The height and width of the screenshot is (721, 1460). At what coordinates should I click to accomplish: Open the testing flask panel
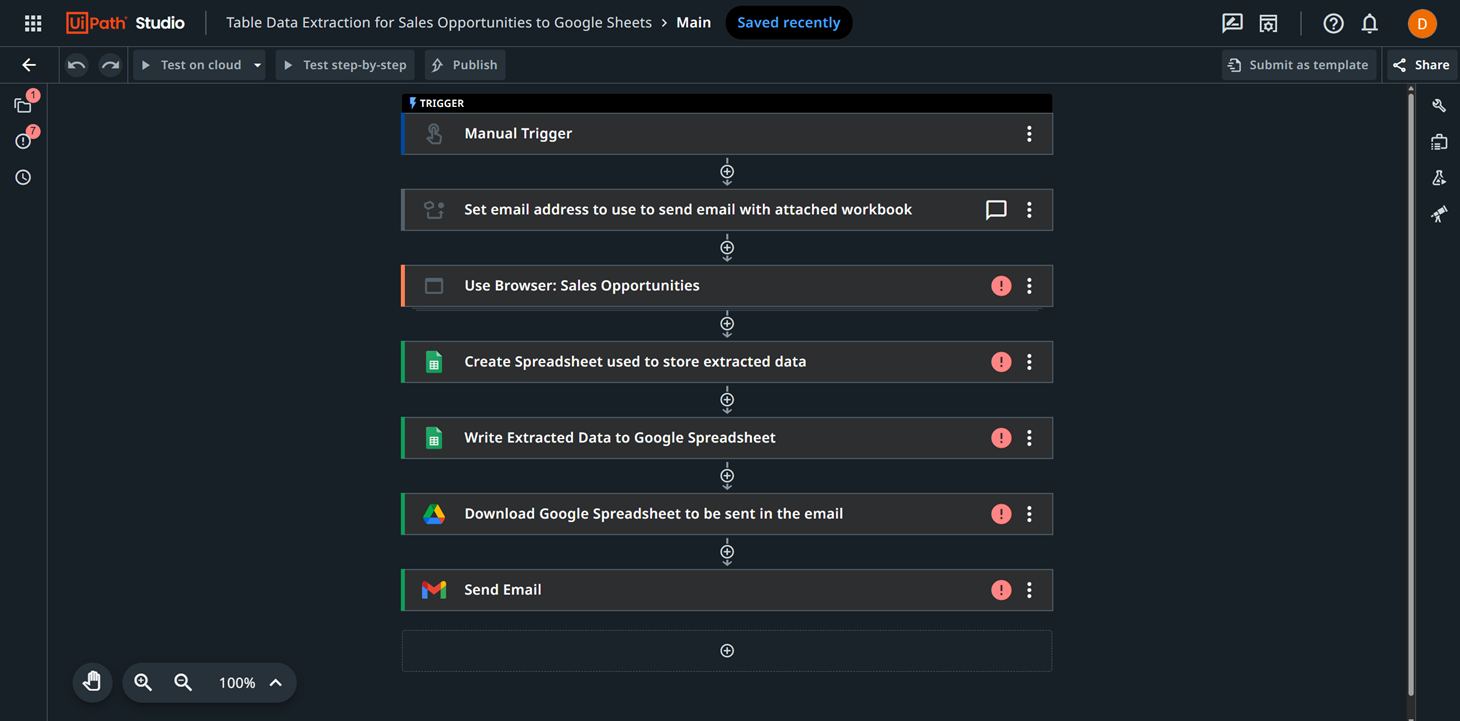[x=1438, y=177]
